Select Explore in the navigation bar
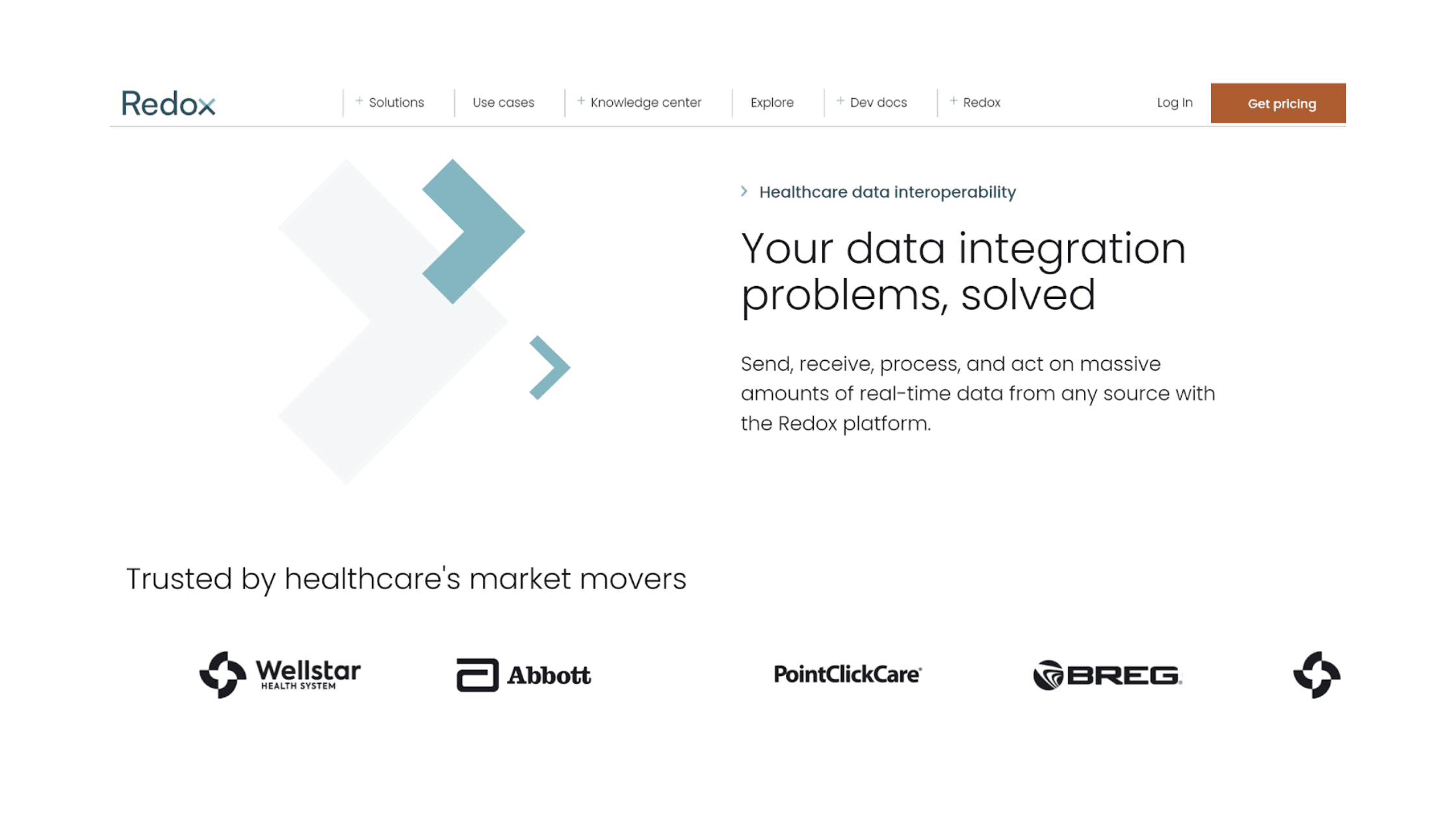 click(772, 102)
